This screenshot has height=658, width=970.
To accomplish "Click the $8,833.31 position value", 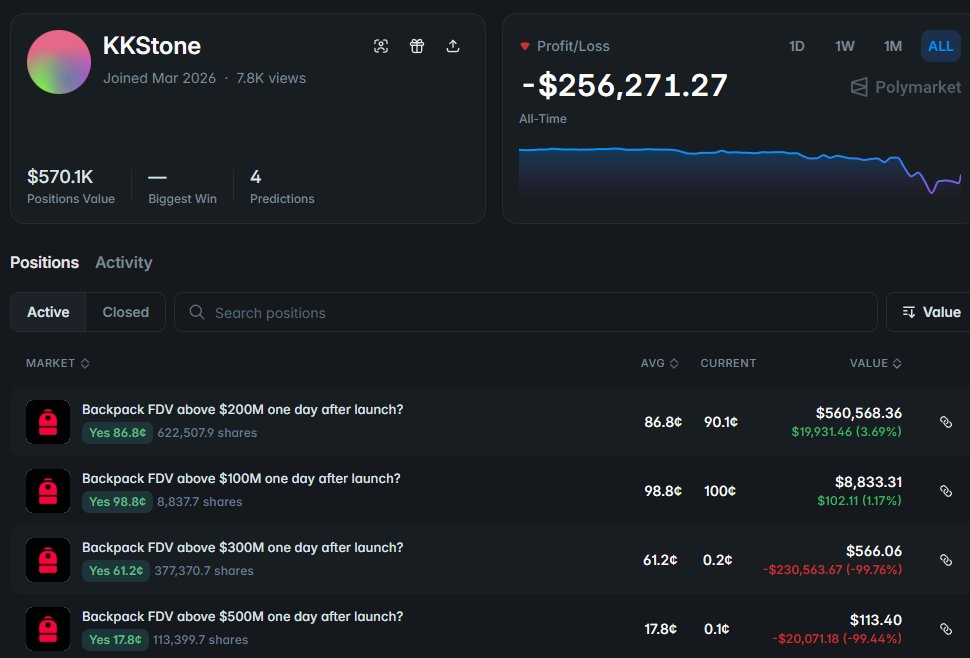I will [869, 482].
